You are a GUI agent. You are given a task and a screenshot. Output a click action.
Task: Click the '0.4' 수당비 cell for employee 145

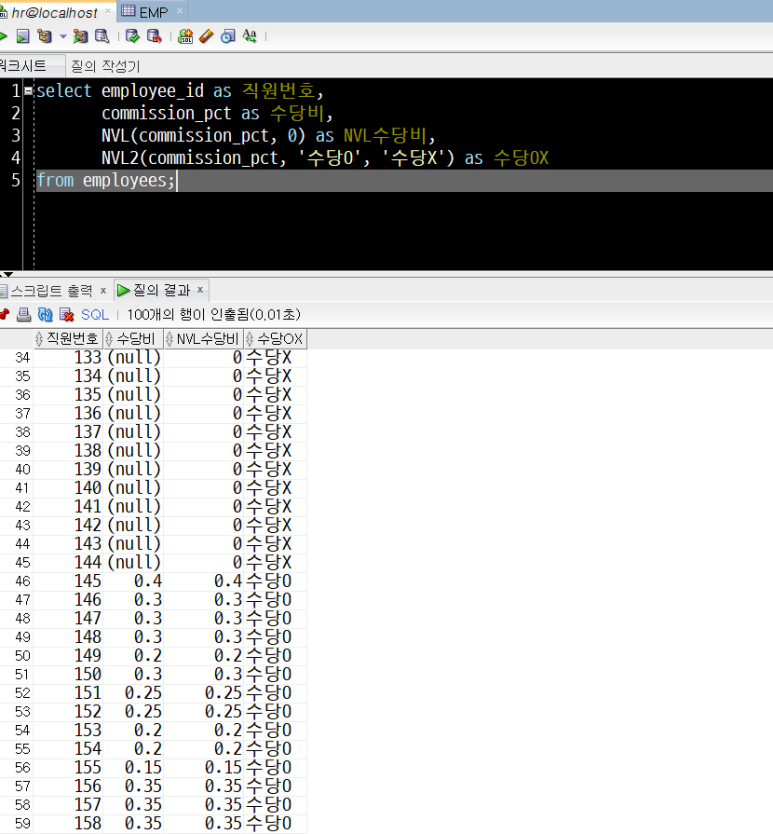click(x=133, y=581)
